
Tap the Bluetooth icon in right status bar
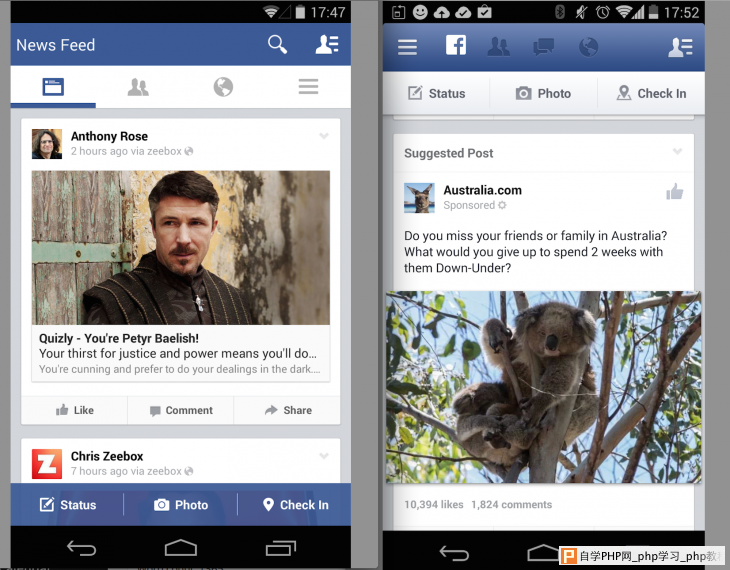pos(560,12)
